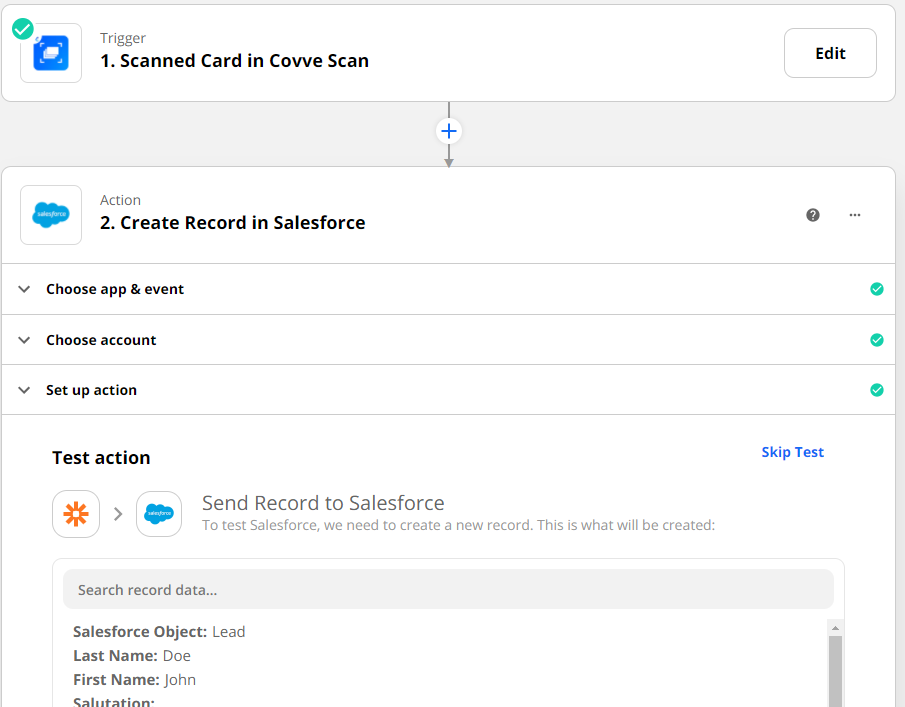
Task: Click the Edit button on the trigger
Action: 830,53
